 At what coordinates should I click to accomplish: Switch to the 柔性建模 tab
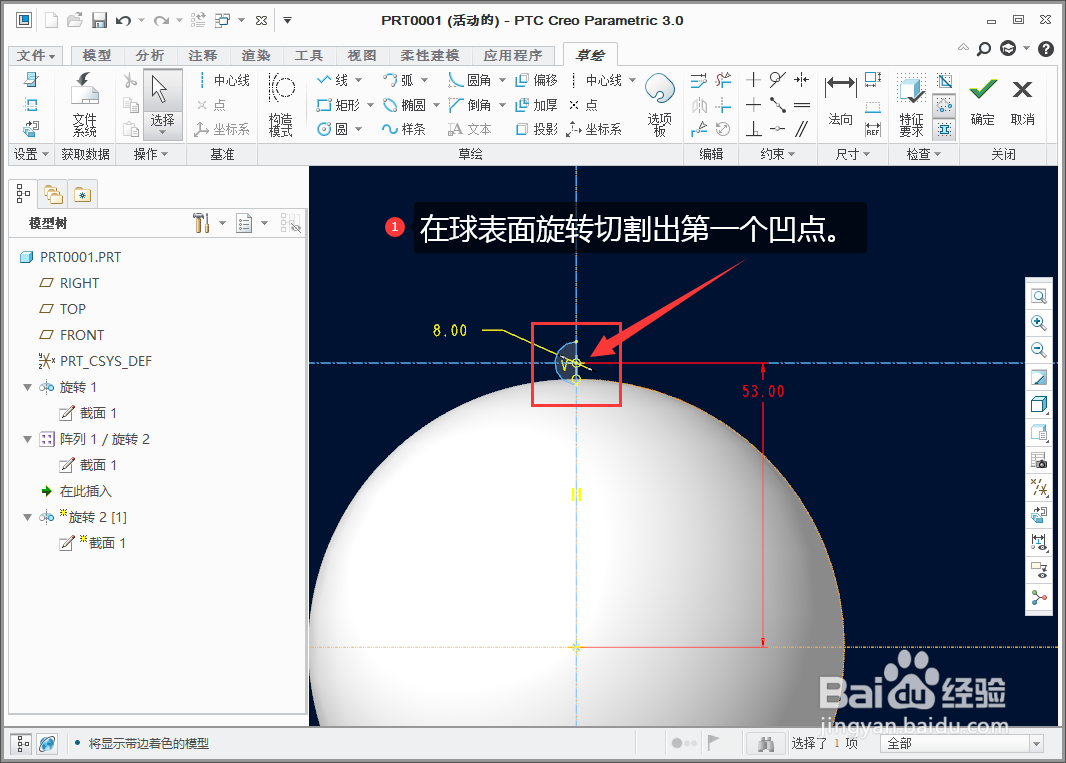tap(430, 56)
